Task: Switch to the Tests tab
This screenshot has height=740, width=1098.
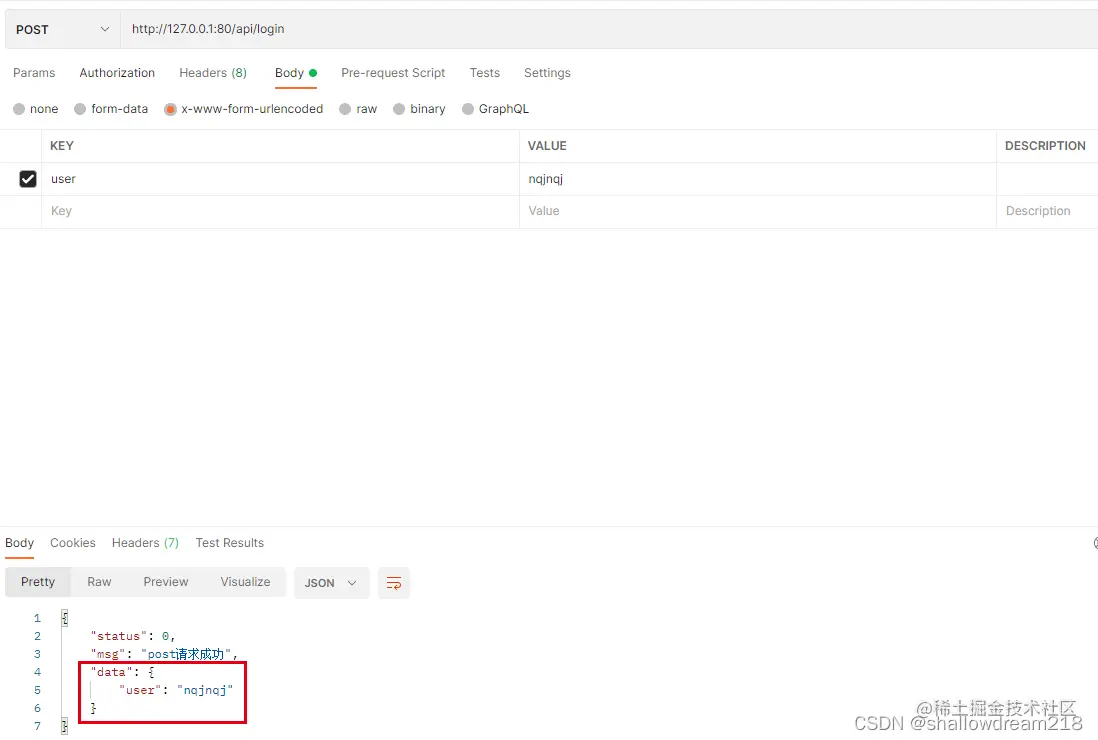Action: pyautogui.click(x=485, y=73)
